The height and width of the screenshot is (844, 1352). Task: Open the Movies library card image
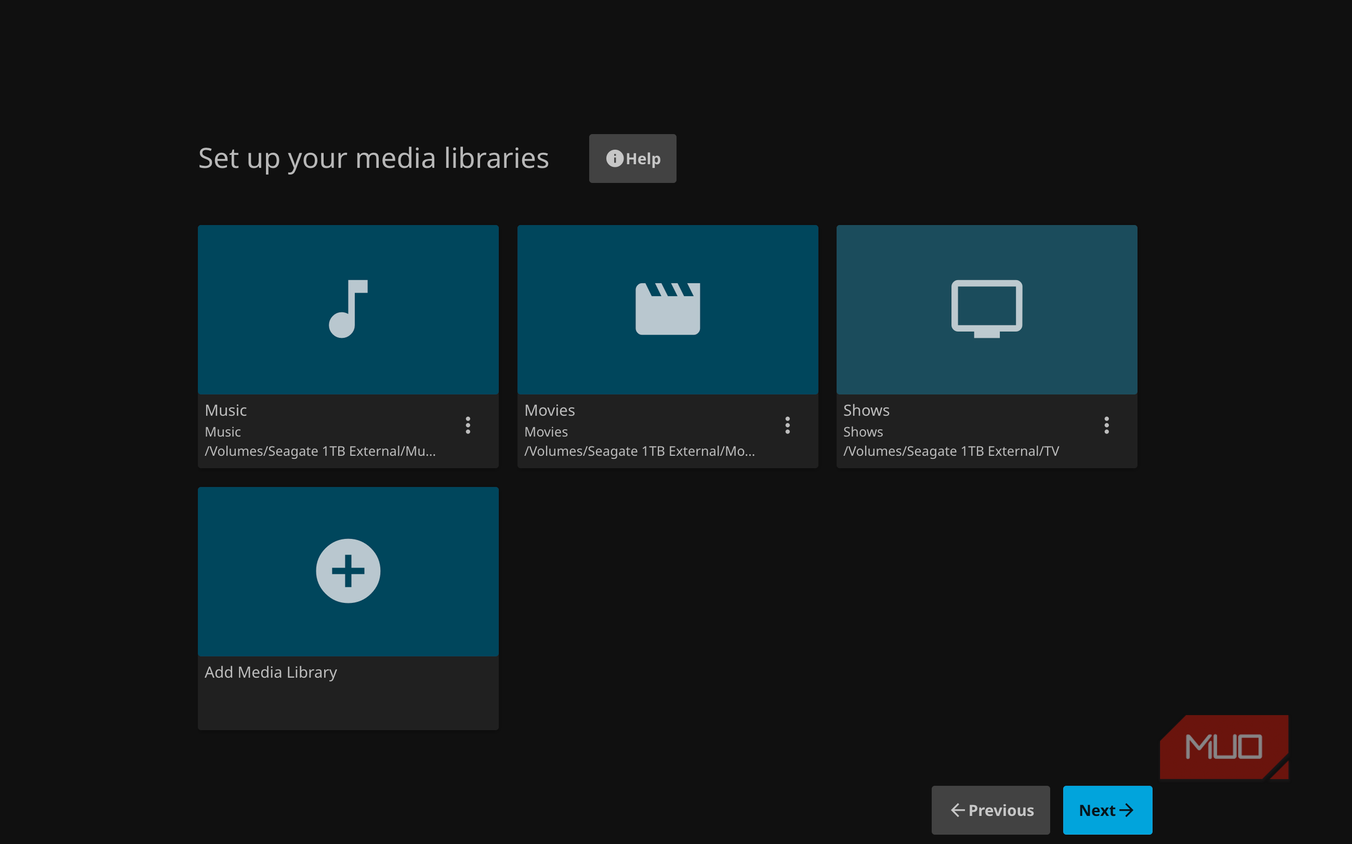(x=667, y=310)
